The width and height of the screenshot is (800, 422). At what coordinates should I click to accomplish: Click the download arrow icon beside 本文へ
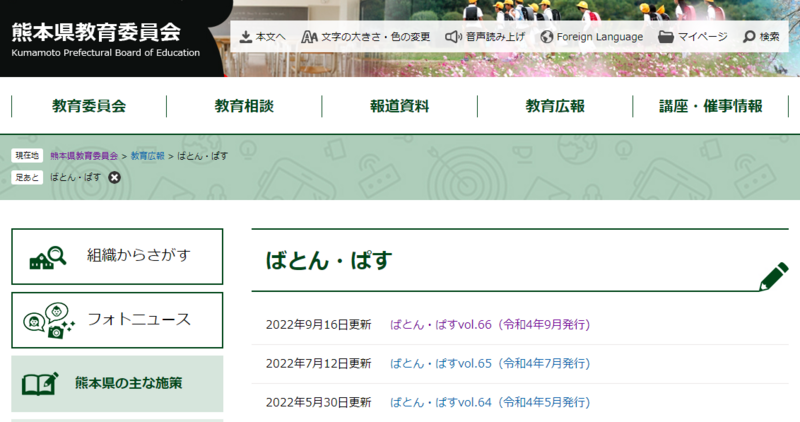click(246, 37)
